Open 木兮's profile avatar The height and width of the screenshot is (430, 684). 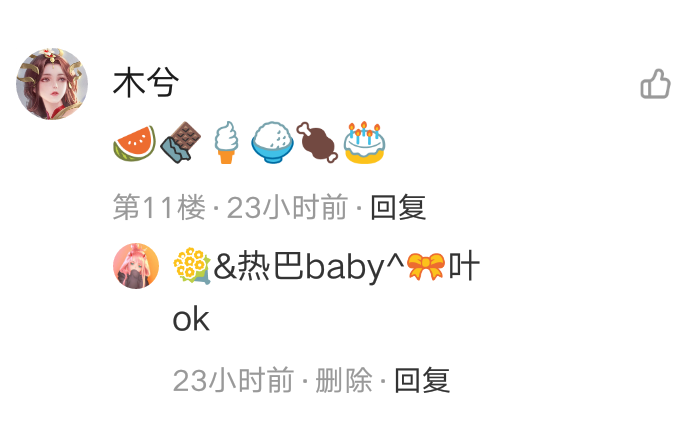(x=52, y=84)
